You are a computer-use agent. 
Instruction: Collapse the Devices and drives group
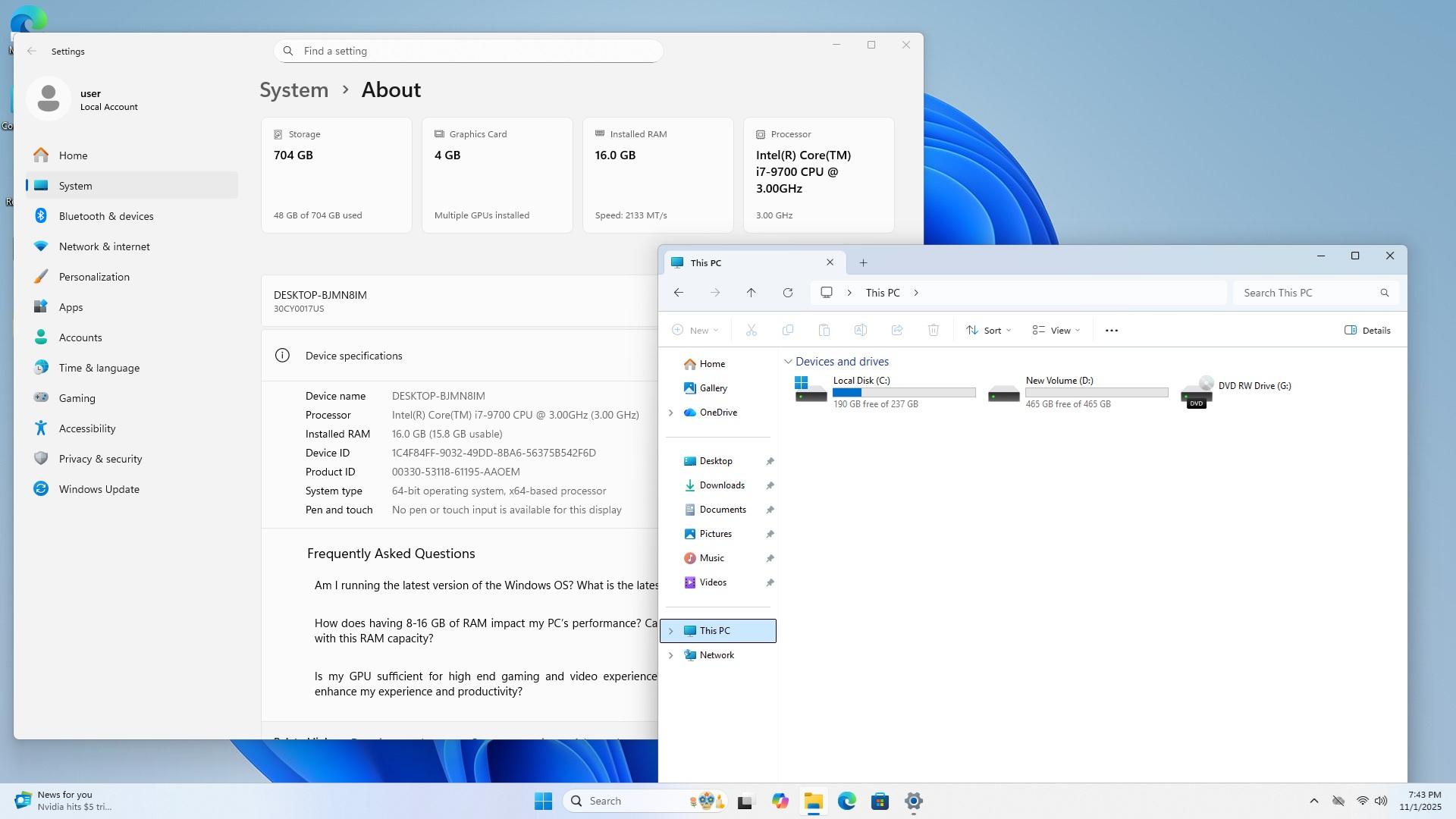click(788, 362)
